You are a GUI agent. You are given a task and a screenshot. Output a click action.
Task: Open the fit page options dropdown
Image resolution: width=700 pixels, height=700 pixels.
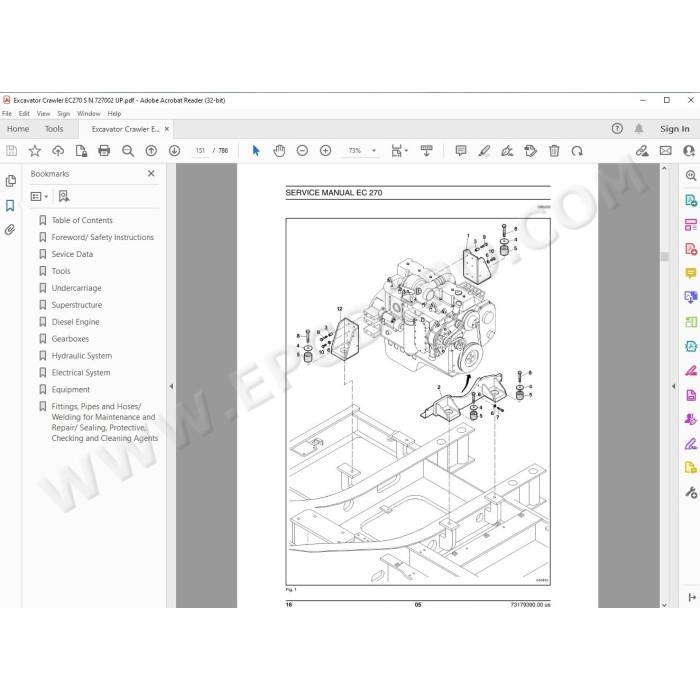406,151
